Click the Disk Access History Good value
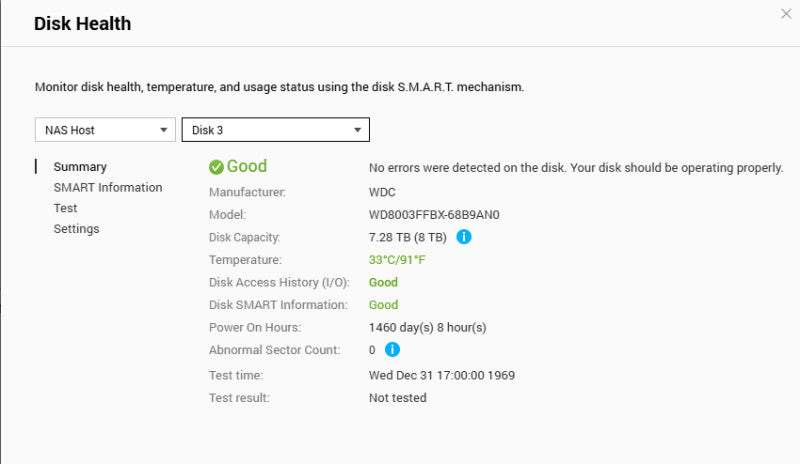Screen dimensions: 800x464 tap(383, 282)
